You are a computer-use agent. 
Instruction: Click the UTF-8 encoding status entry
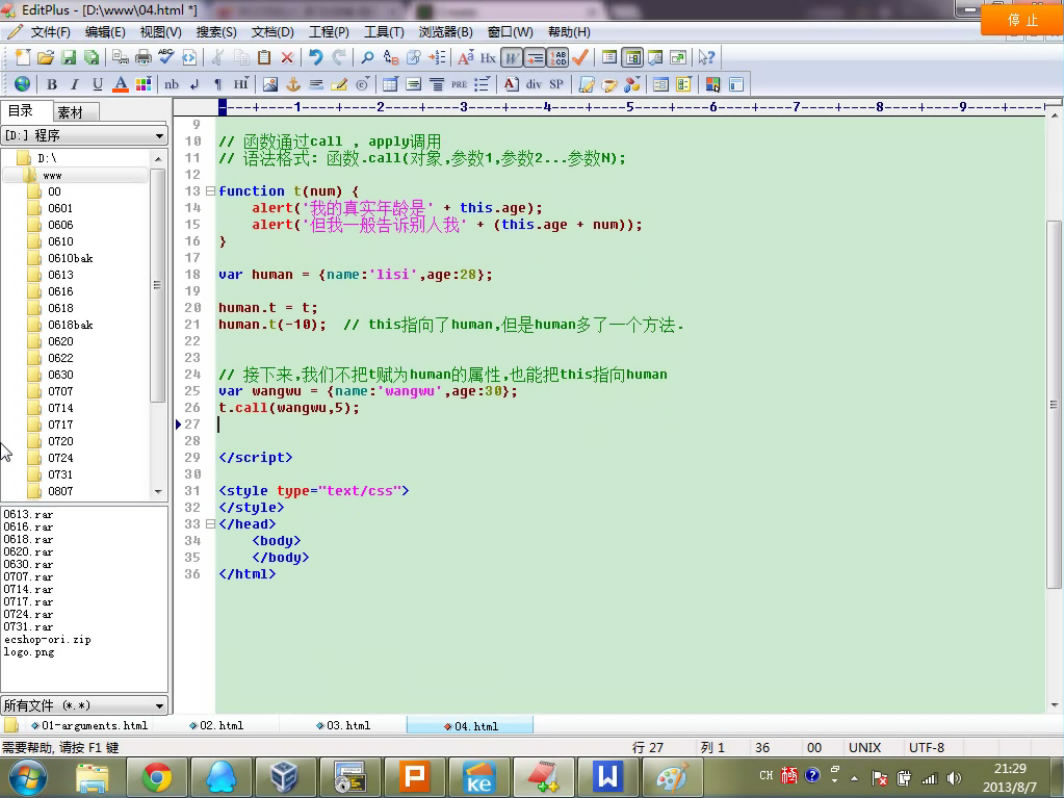coord(926,747)
